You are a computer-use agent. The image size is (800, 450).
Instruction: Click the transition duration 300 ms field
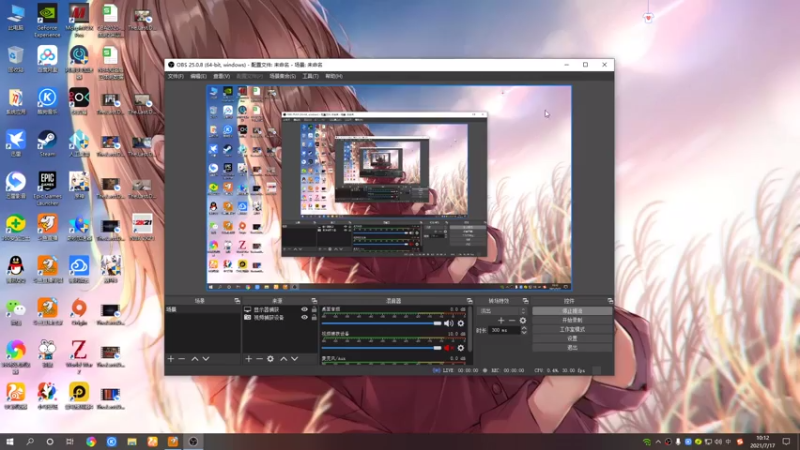click(504, 330)
